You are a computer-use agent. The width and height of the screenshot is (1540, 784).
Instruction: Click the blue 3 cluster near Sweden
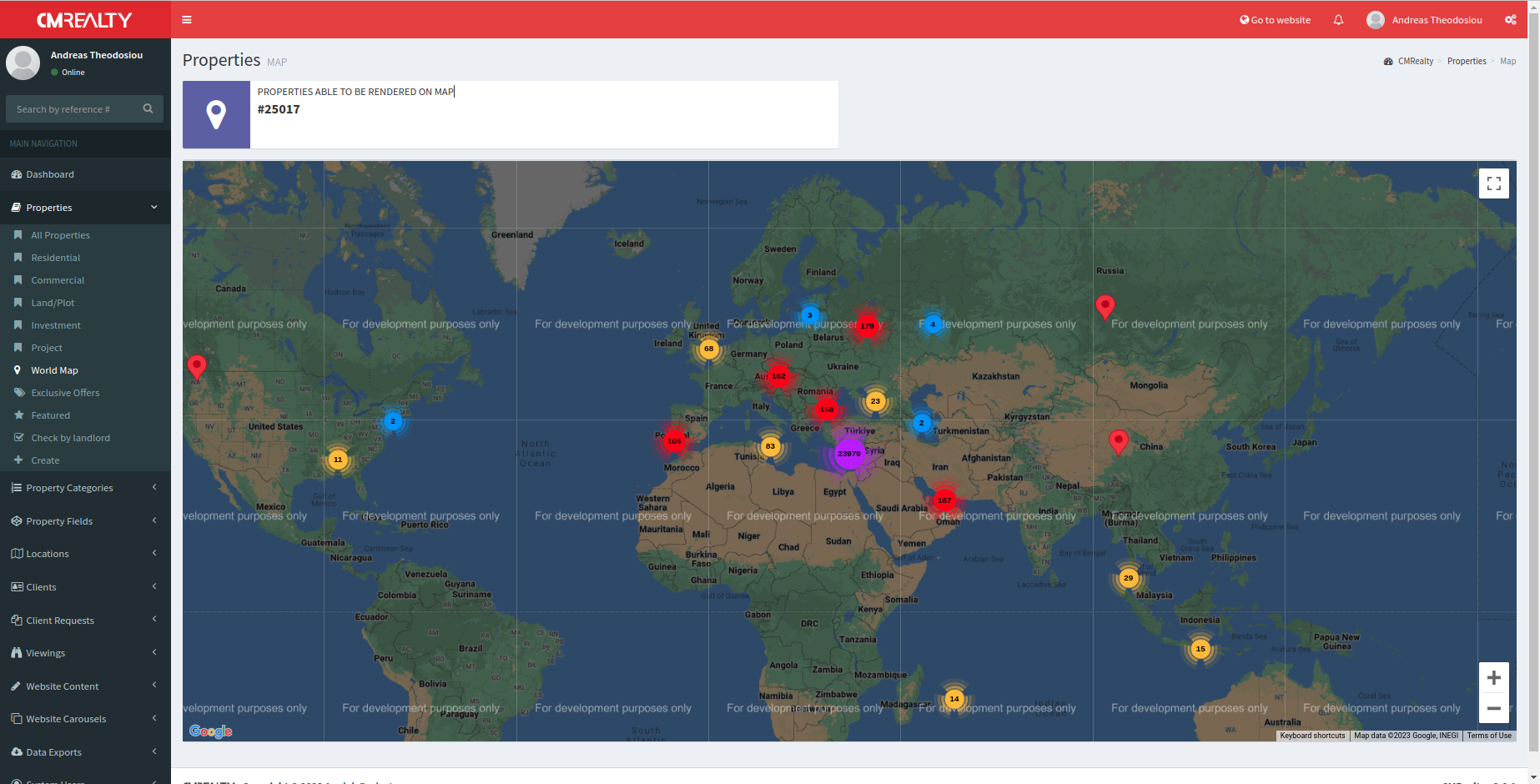point(809,315)
